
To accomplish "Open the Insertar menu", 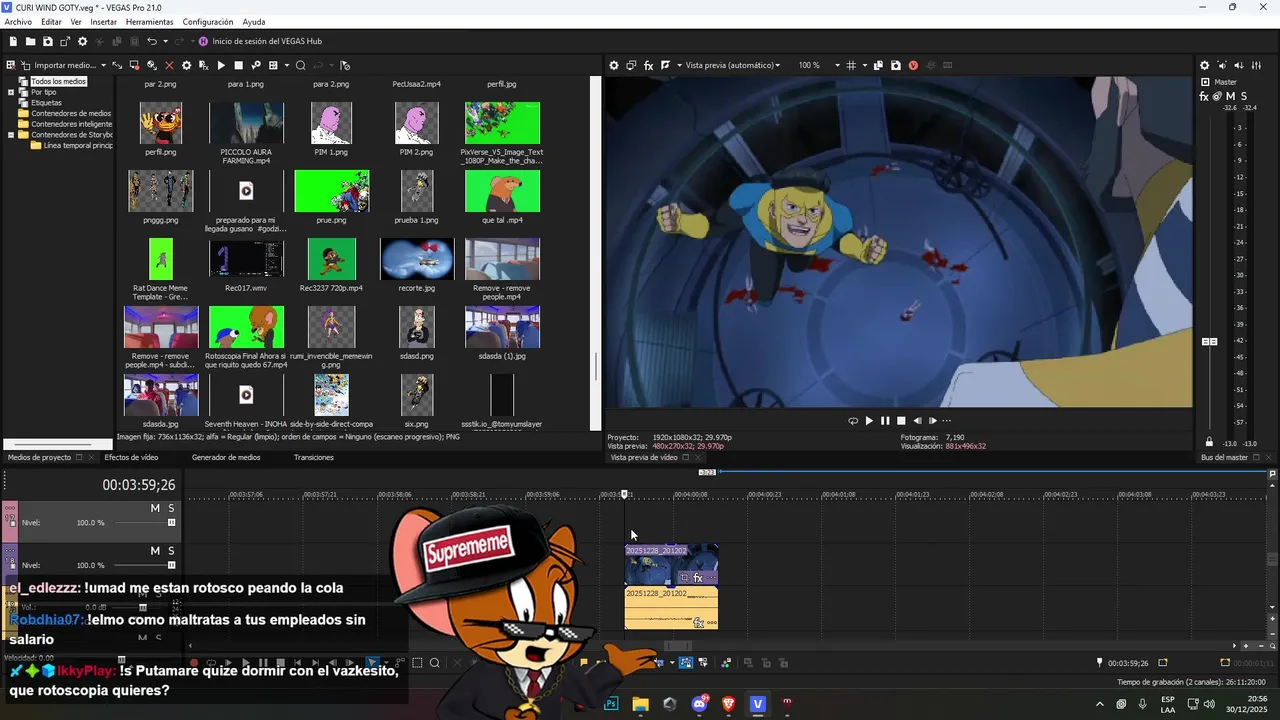I will 103,21.
